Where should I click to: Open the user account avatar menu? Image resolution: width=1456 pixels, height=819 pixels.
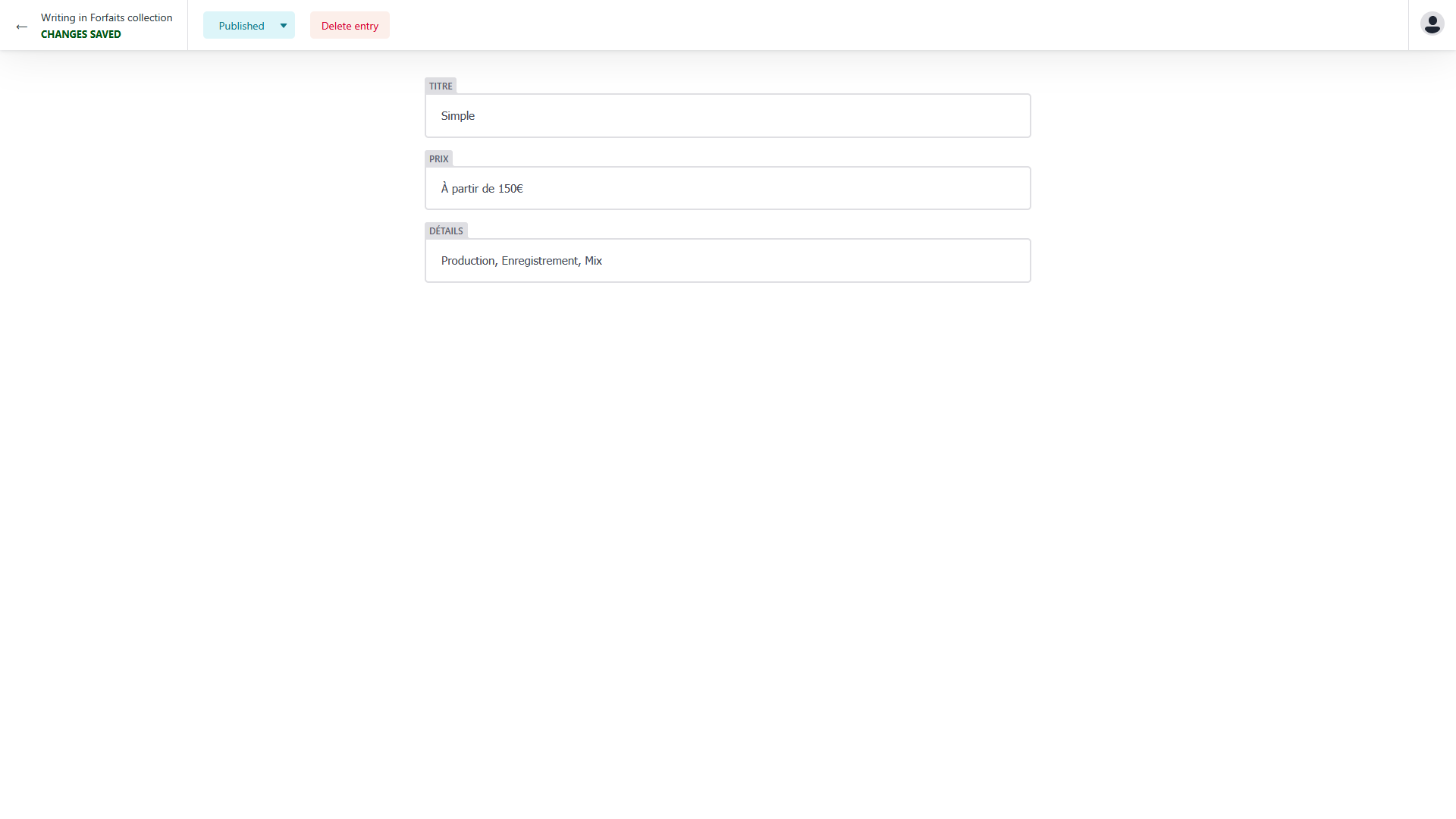tap(1432, 24)
